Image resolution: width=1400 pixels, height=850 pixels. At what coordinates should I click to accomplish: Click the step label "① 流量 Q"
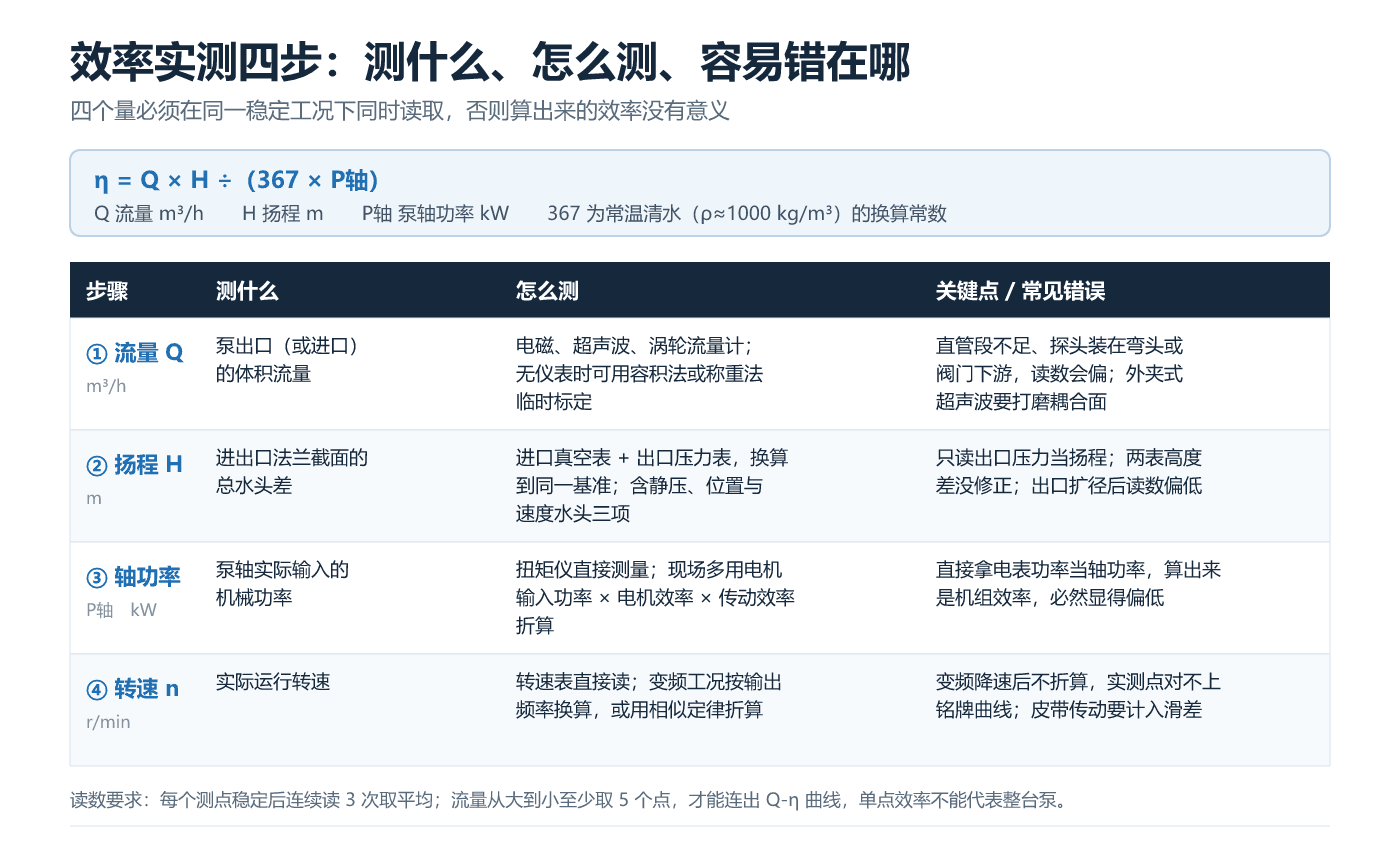click(x=135, y=353)
